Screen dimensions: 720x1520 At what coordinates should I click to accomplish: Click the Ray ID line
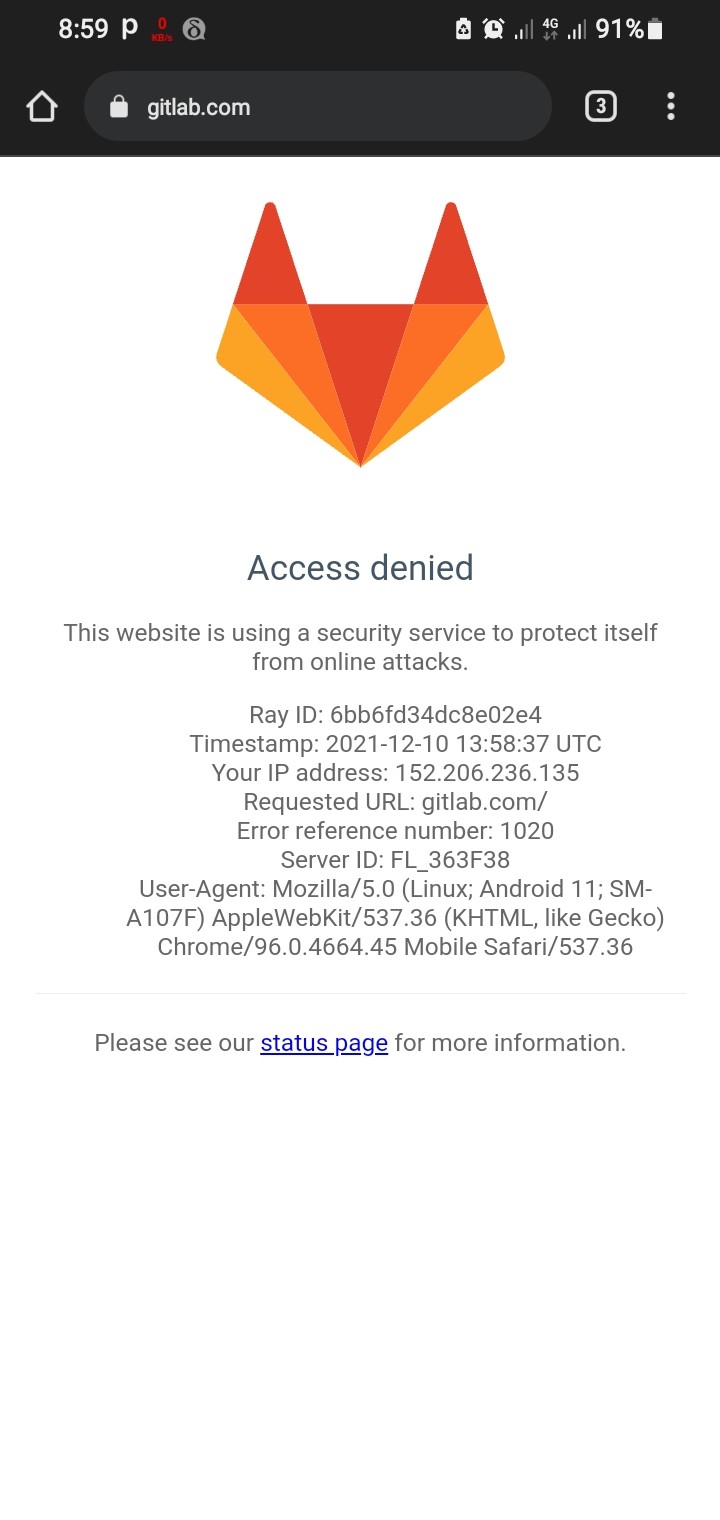[395, 715]
